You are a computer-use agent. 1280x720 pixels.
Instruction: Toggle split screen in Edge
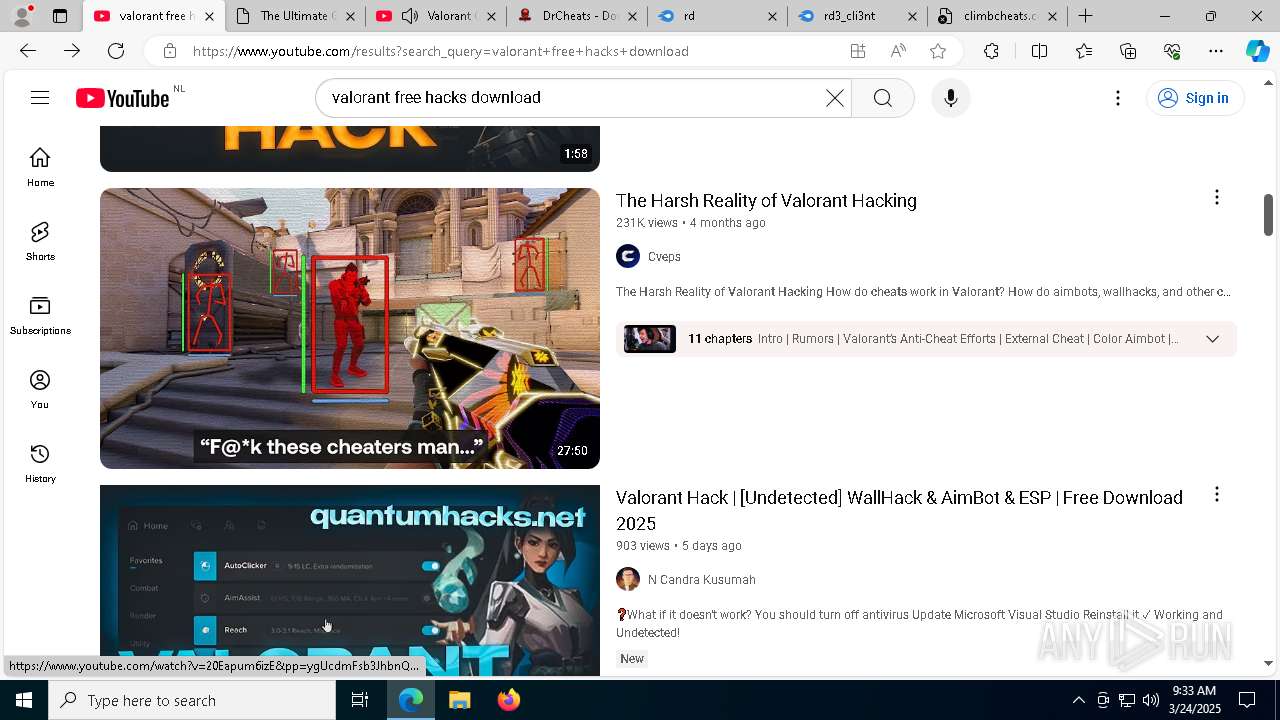pyautogui.click(x=1039, y=51)
